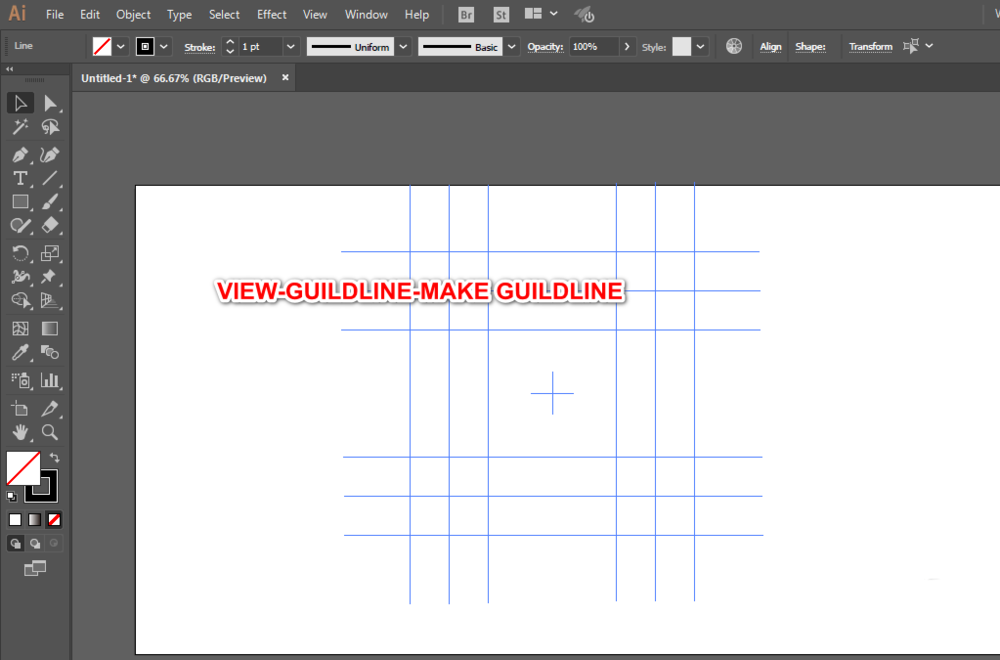Open Adobe Bridge with the Br icon
The width and height of the screenshot is (1000, 660).
466,15
